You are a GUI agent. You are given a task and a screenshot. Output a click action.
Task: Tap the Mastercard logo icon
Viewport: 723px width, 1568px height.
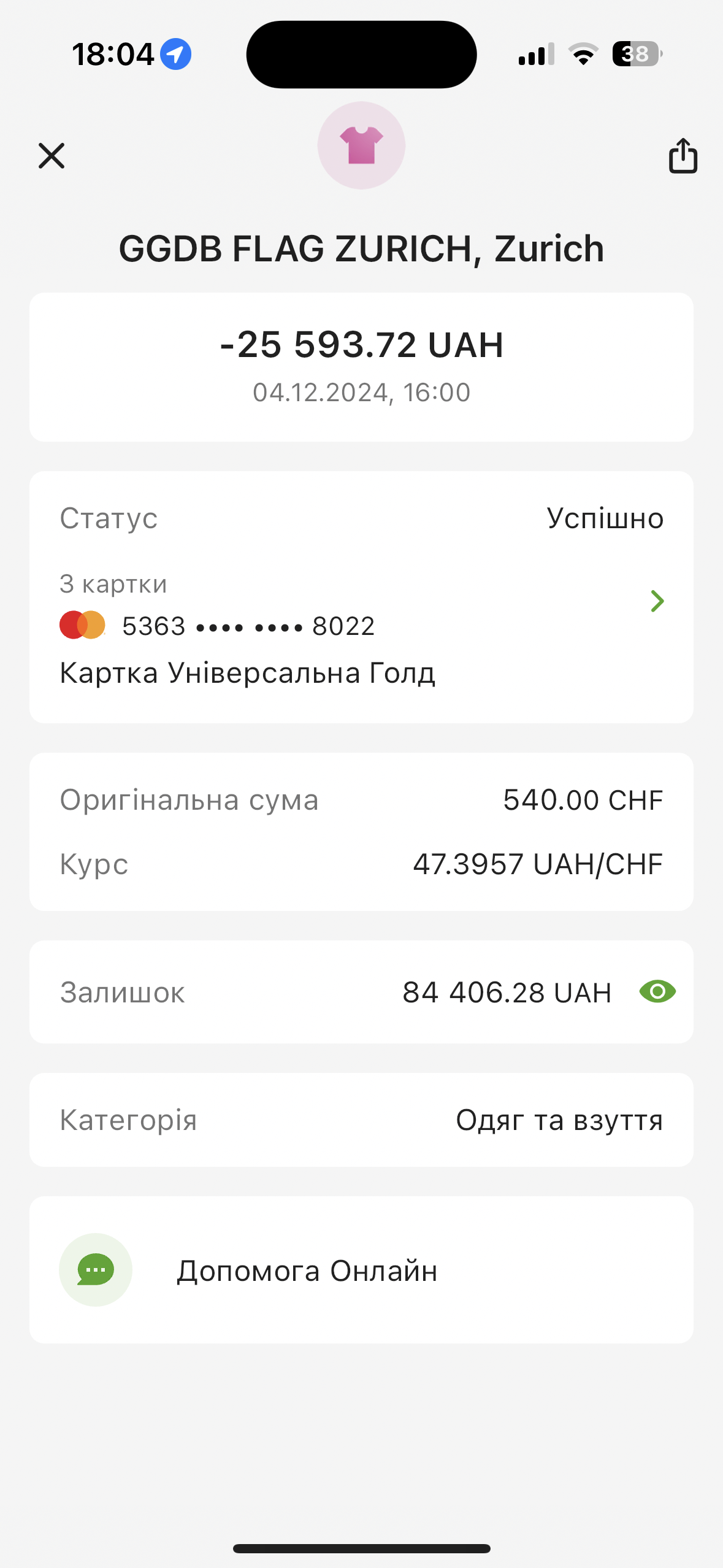82,625
